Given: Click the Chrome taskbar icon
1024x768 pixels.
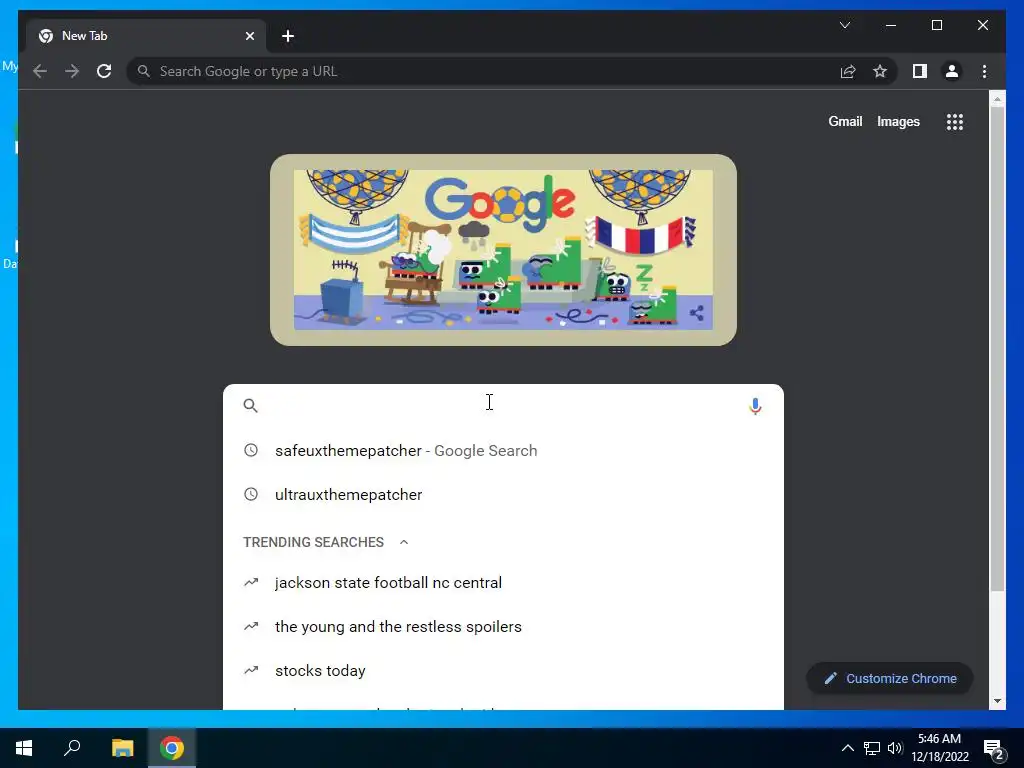Looking at the screenshot, I should 172,748.
